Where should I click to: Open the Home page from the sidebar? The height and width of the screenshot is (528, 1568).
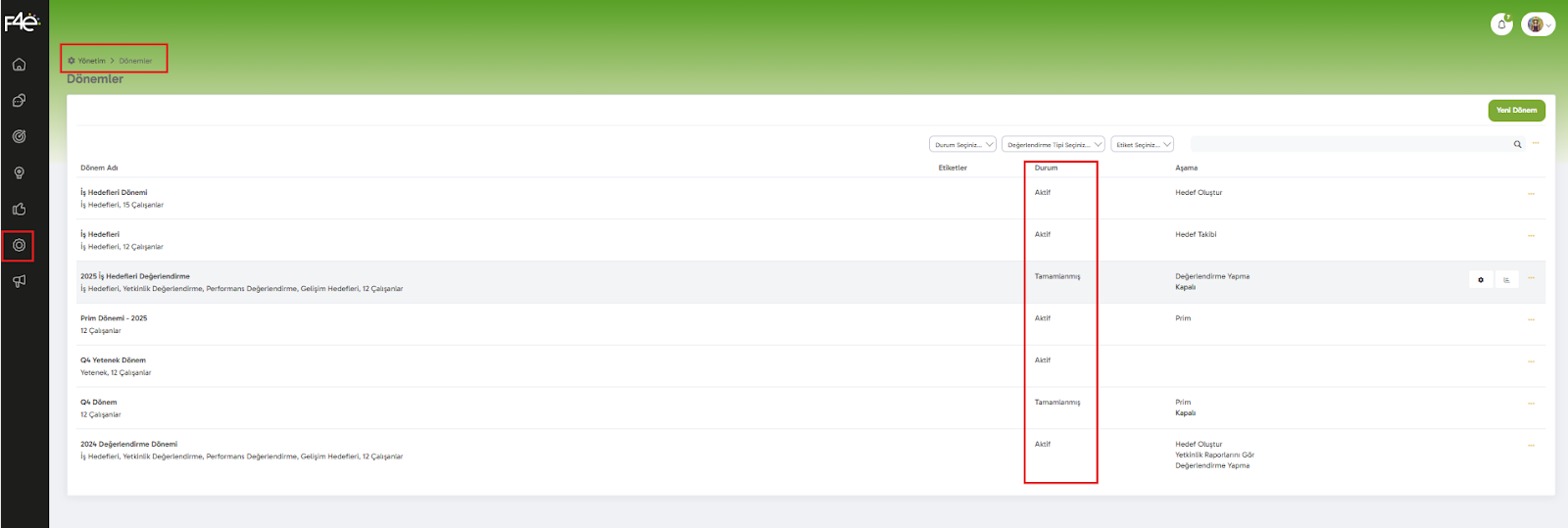pos(19,65)
